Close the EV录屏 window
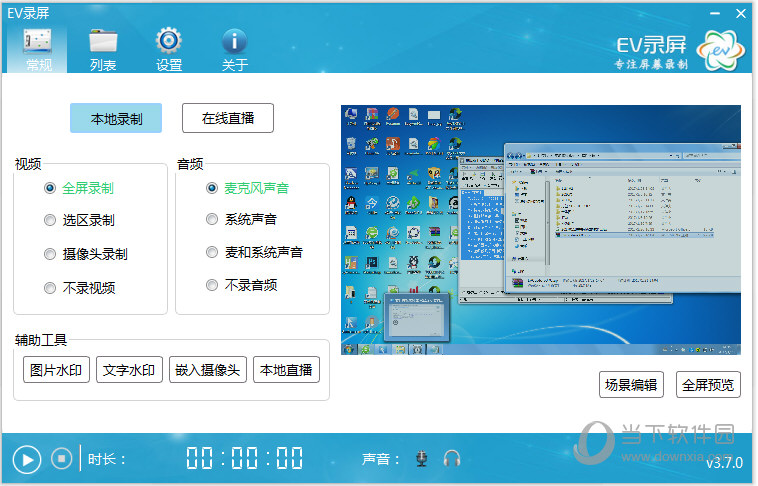Screen dimensions: 758x486 tap(741, 14)
